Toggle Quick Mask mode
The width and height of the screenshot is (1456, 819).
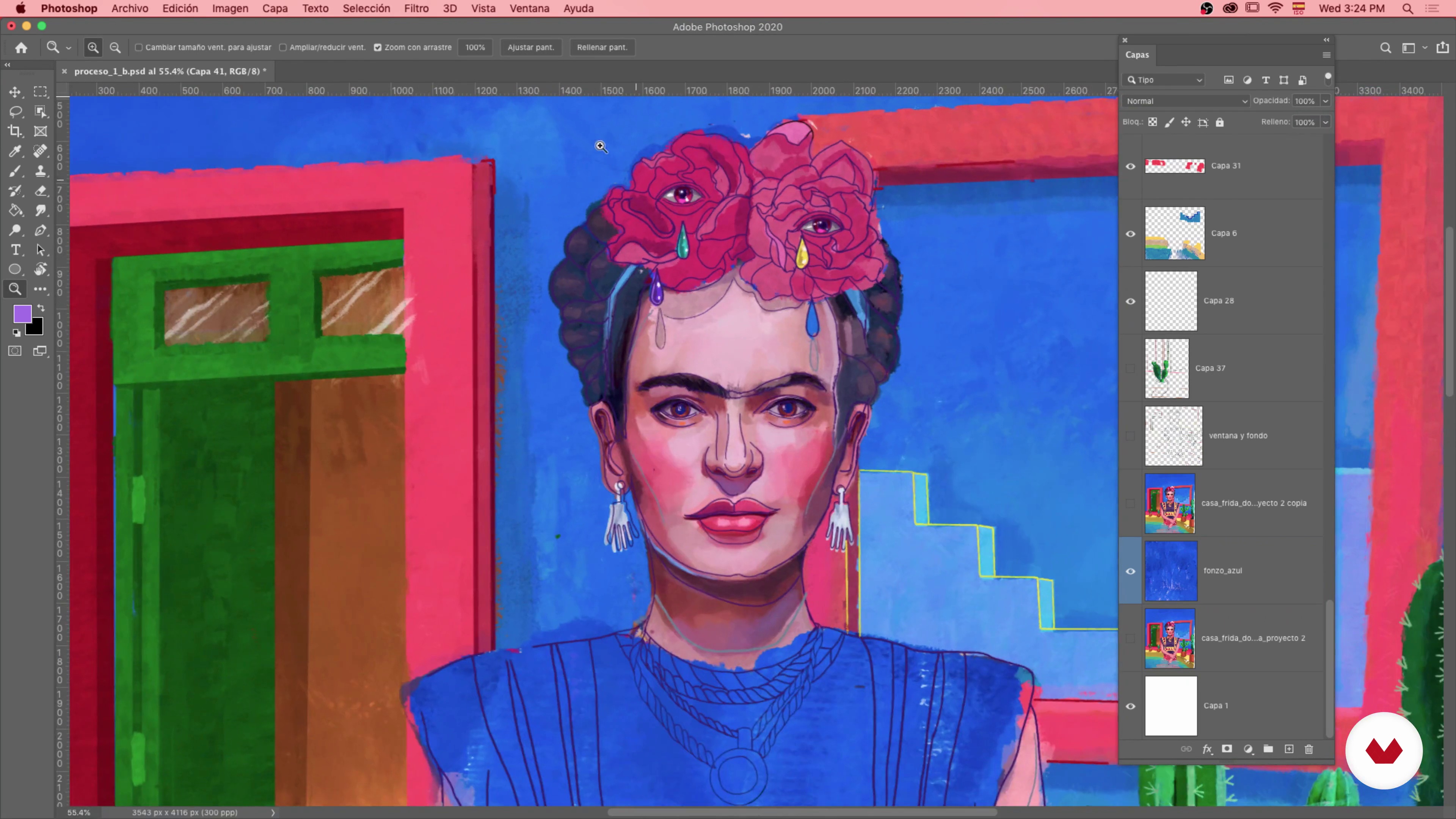point(15,351)
